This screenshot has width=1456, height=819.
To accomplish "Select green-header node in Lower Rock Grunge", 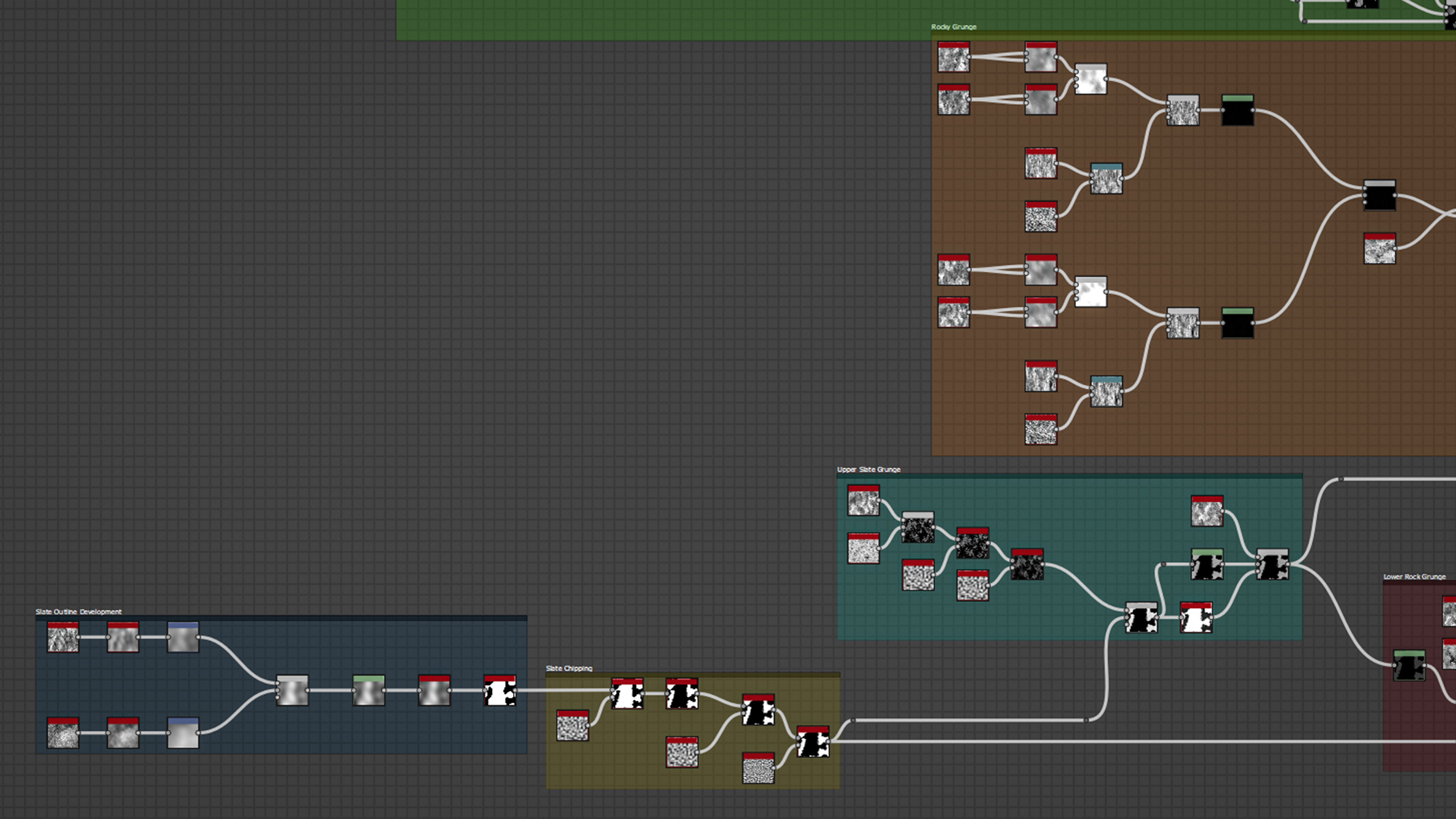I will pos(1409,665).
